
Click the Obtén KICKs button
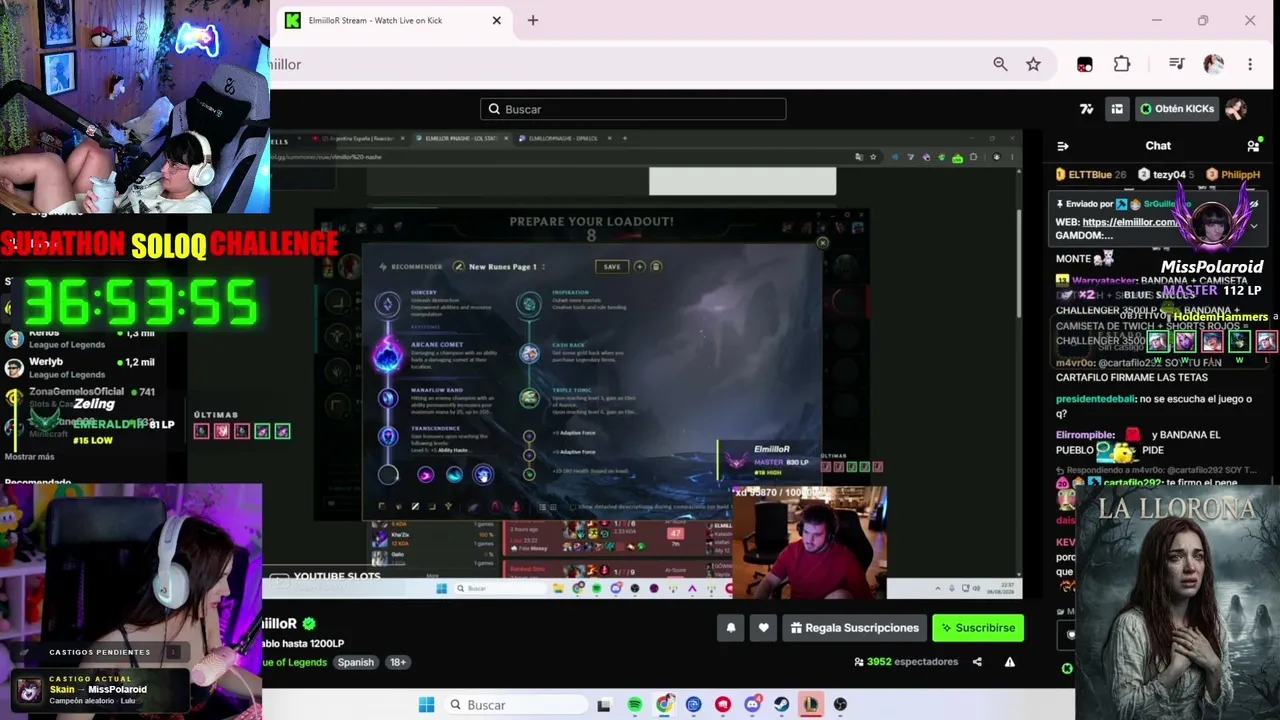pyautogui.click(x=1177, y=109)
